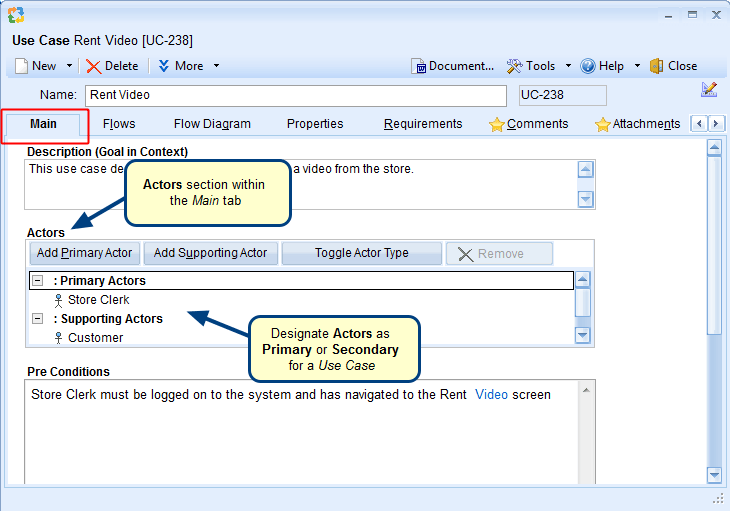Click the Toggle Actor Type button
Screen dimensions: 730x511
tap(361, 253)
